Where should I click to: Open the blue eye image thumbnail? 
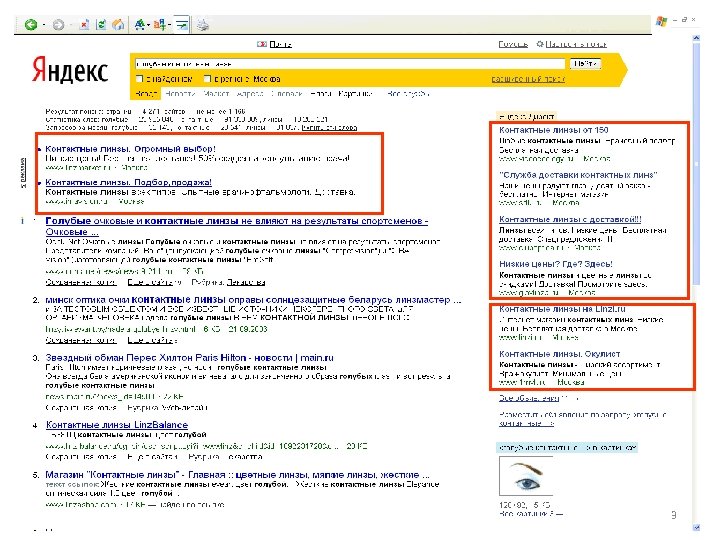[x=526, y=476]
